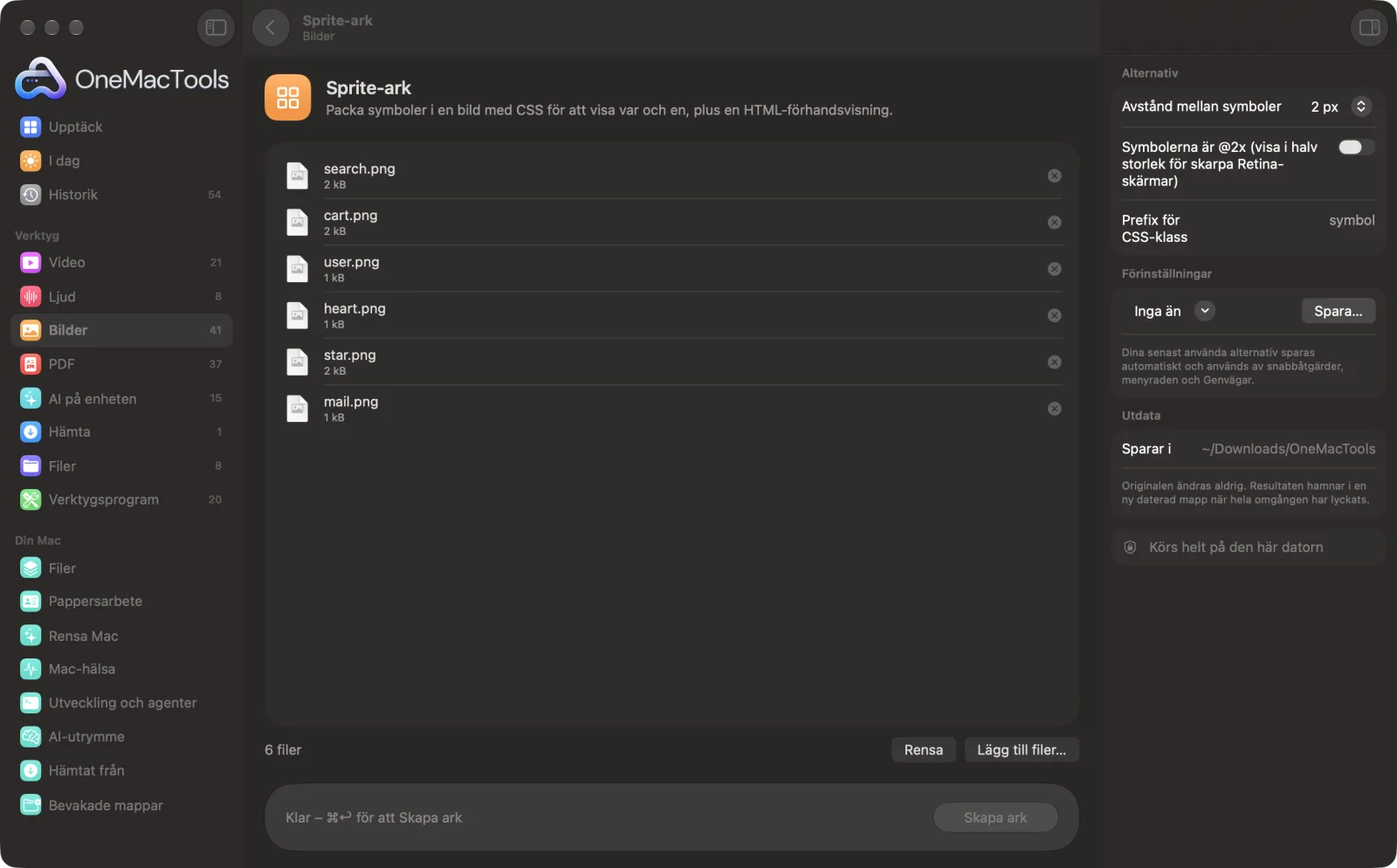Select the heart.png file row
Screen dimensions: 1397x868
click(674, 315)
